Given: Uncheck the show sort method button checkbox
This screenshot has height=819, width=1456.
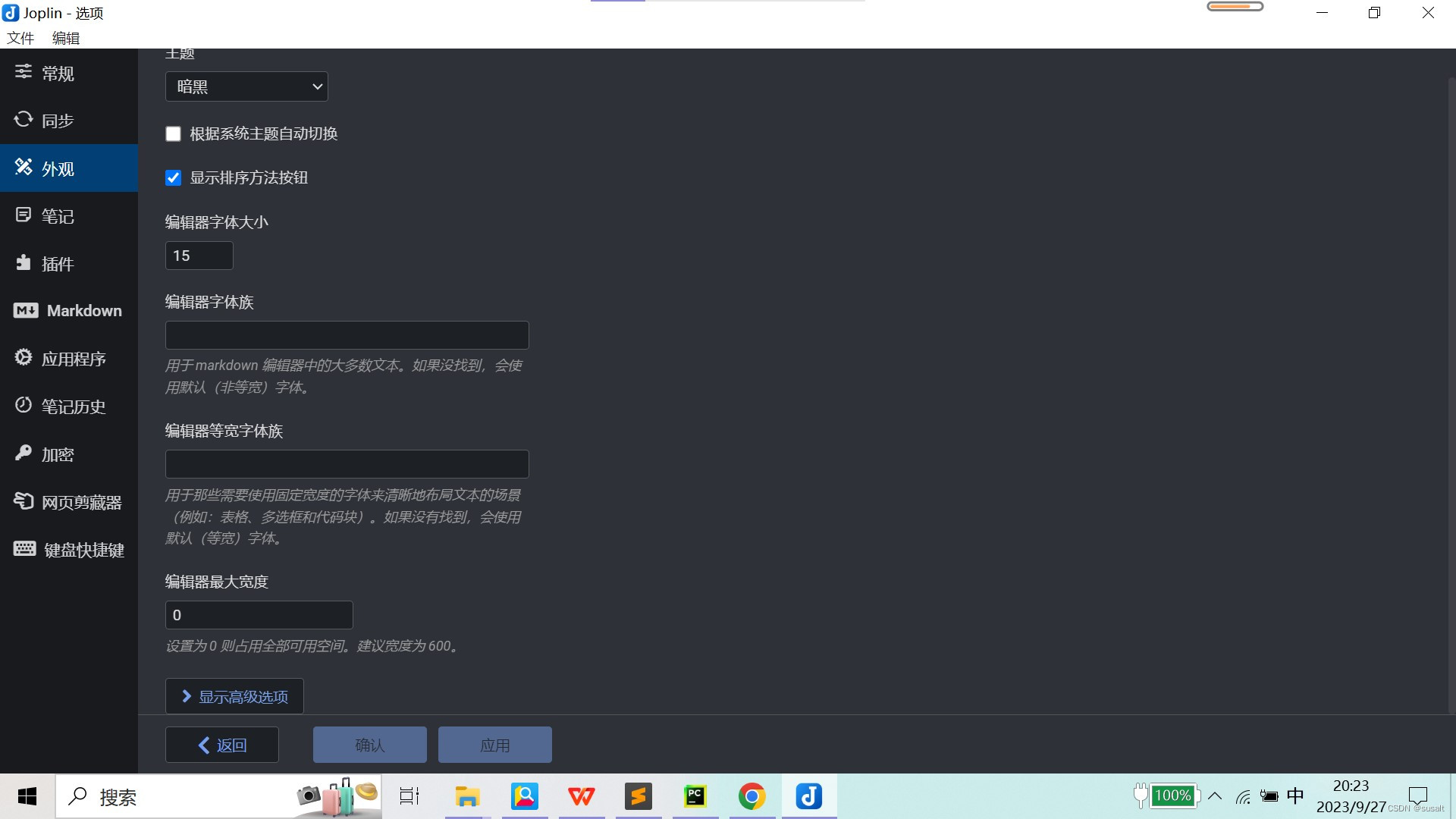Looking at the screenshot, I should (x=174, y=178).
